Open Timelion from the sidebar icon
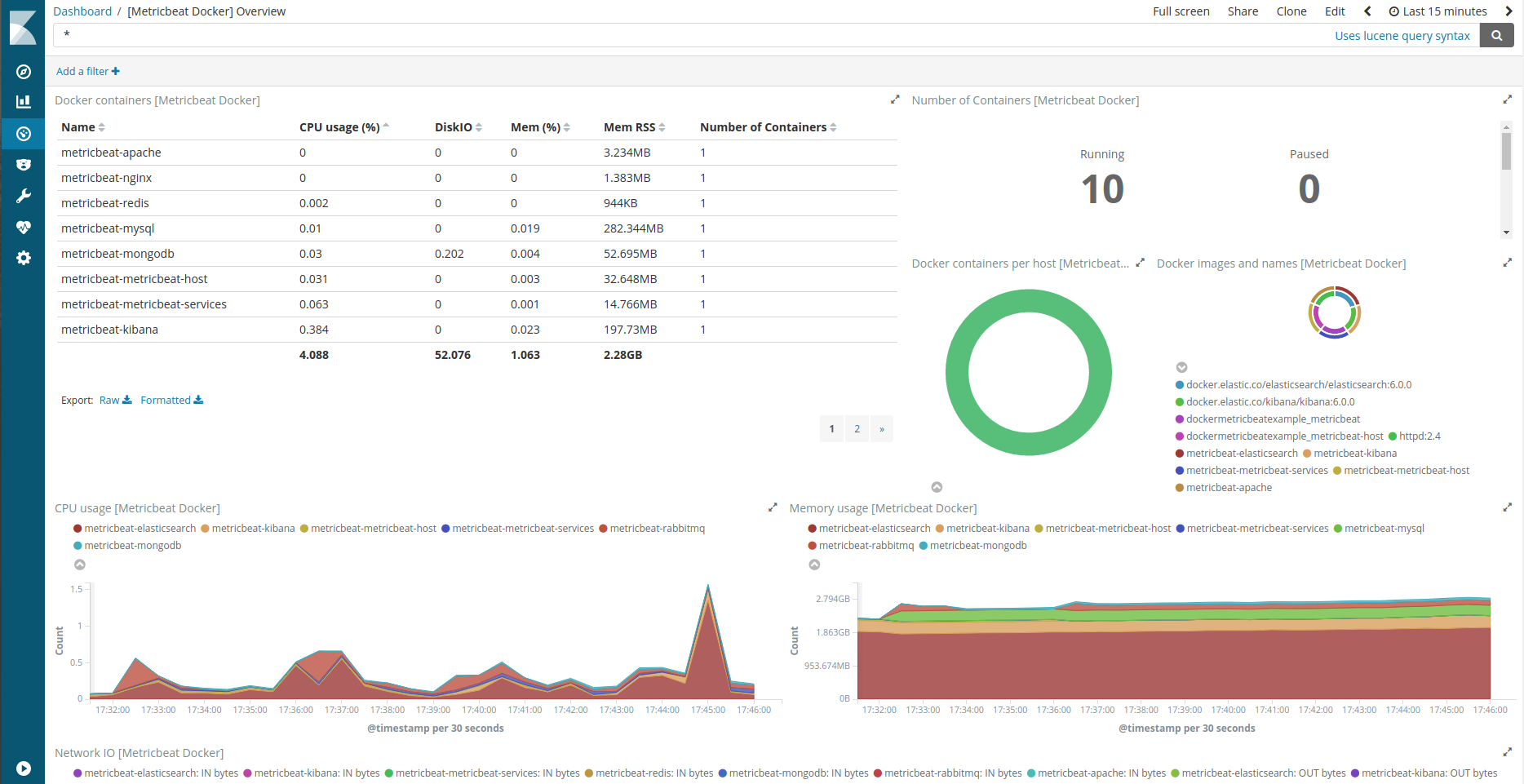This screenshot has height=784, width=1524. pyautogui.click(x=24, y=165)
